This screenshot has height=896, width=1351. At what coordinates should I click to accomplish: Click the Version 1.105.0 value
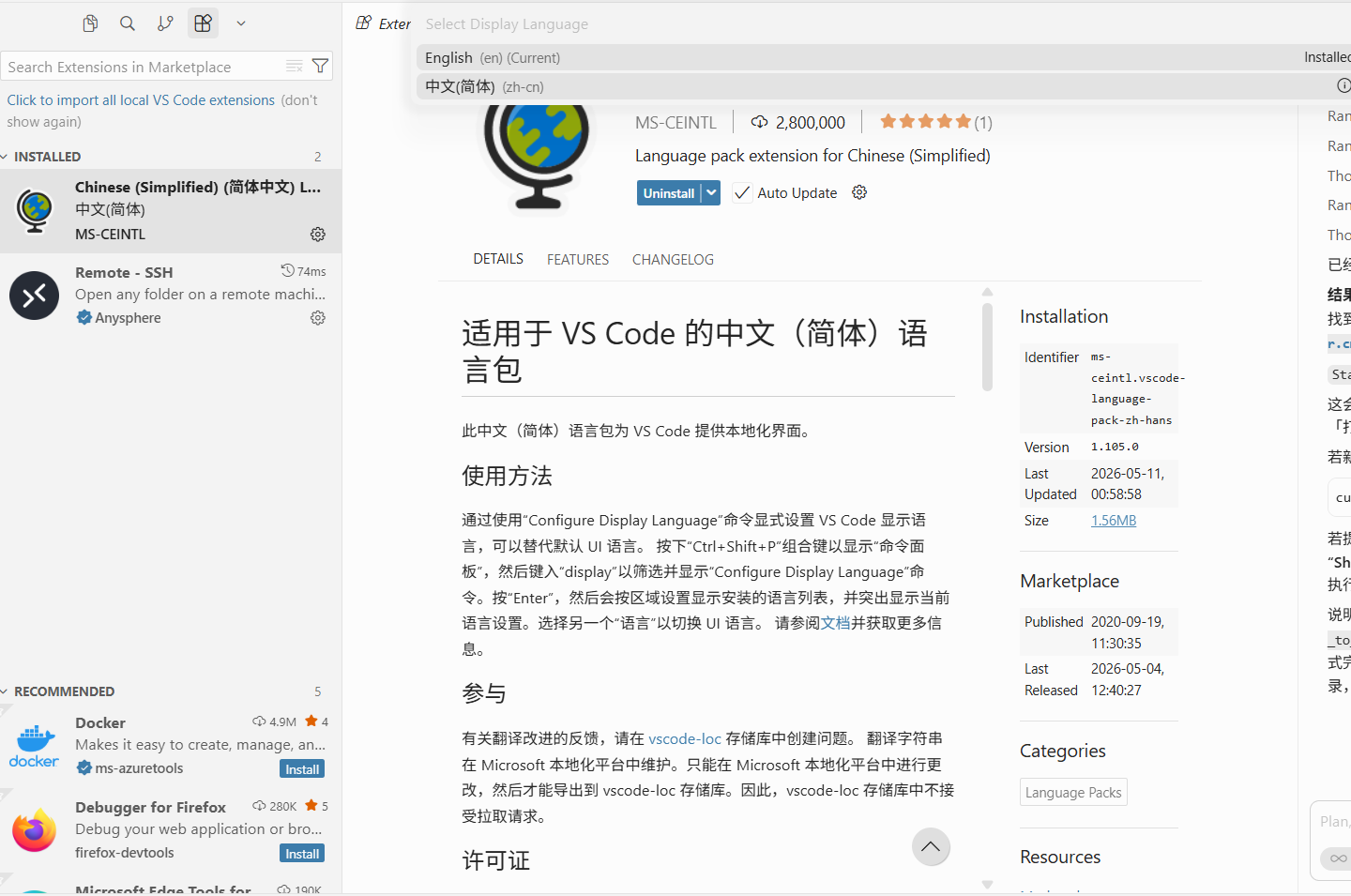coord(1115,448)
